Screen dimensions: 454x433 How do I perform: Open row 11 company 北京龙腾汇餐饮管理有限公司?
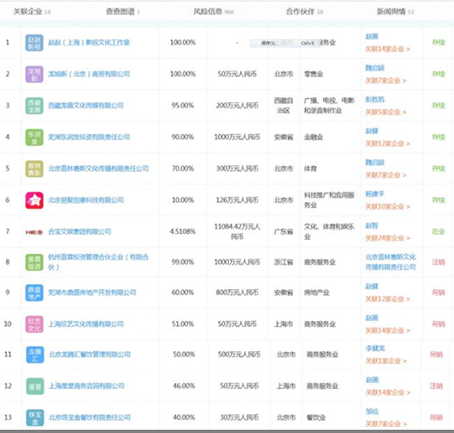click(x=90, y=354)
